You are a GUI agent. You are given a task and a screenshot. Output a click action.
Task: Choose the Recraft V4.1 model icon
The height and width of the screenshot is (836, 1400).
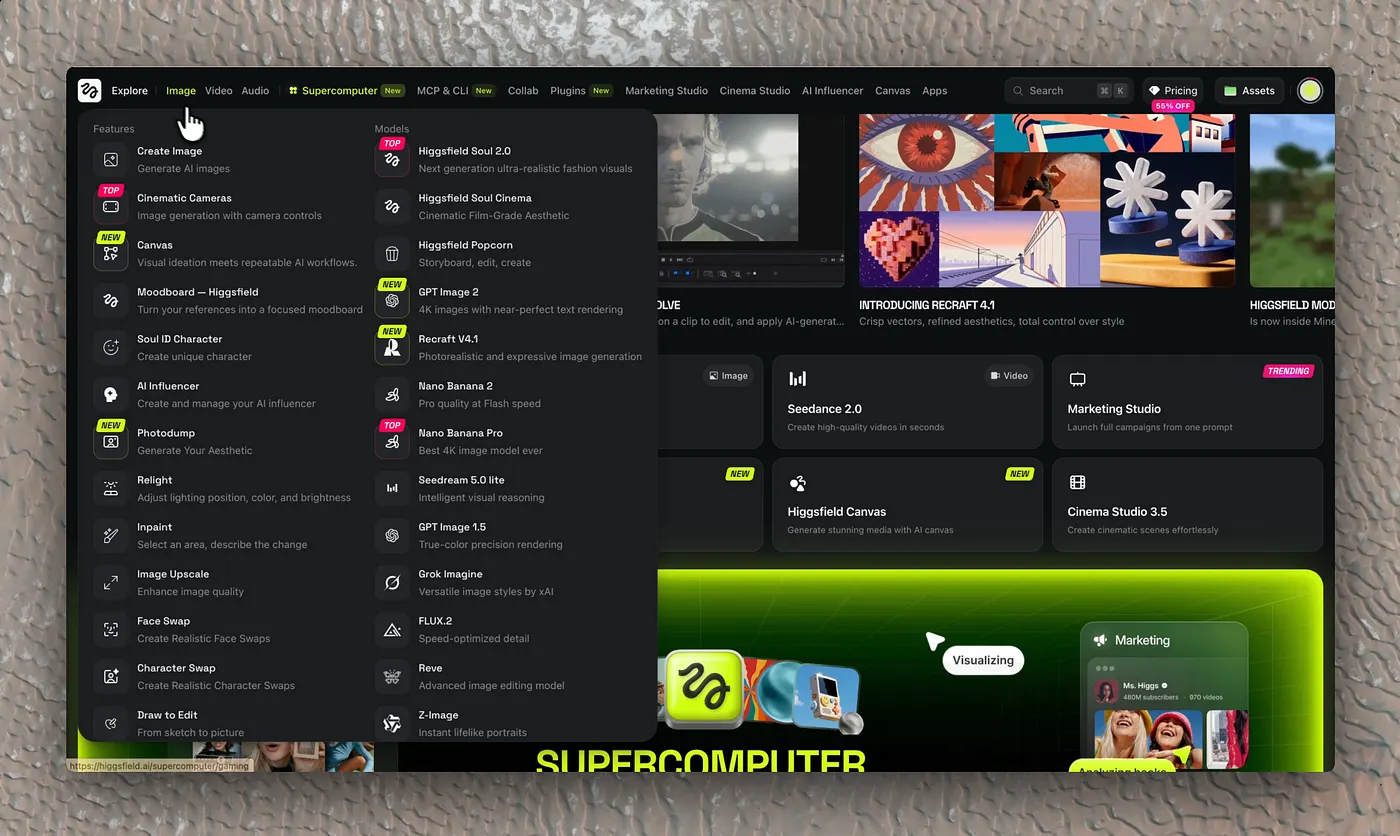tap(393, 348)
